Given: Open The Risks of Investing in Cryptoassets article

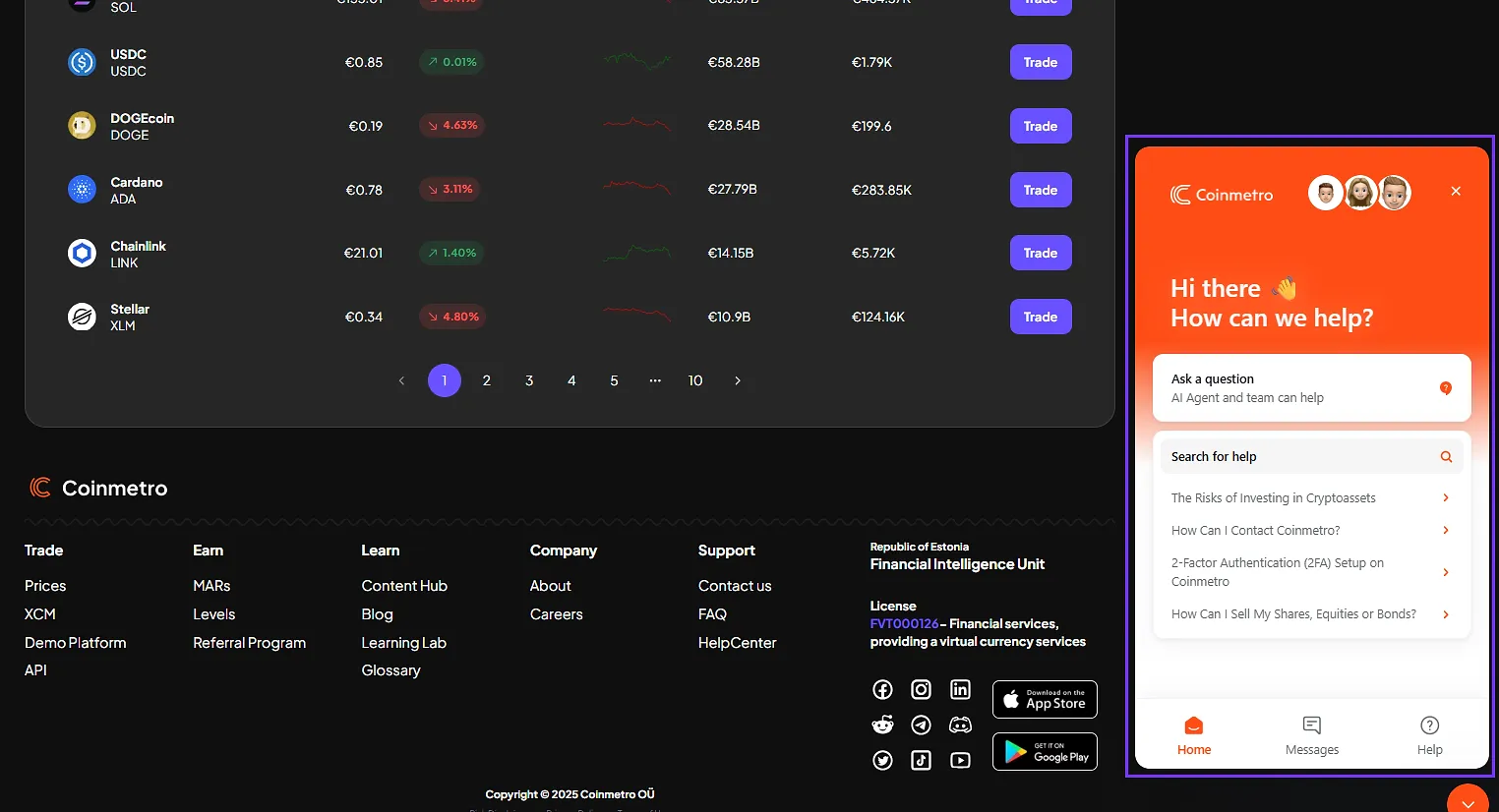Looking at the screenshot, I should click(1311, 498).
